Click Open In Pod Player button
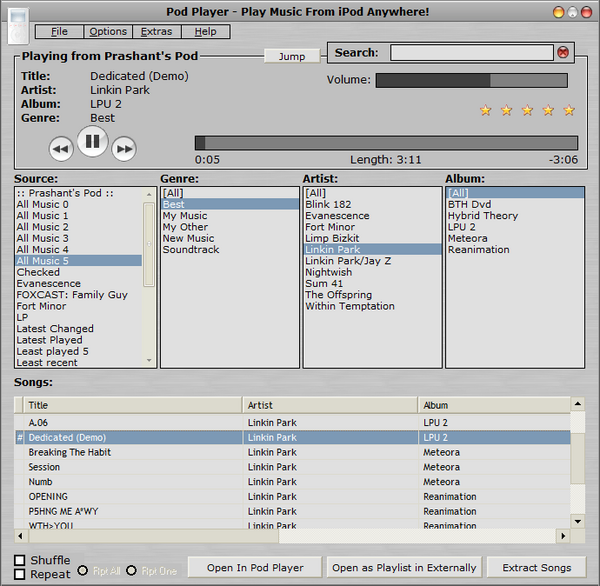 point(255,567)
